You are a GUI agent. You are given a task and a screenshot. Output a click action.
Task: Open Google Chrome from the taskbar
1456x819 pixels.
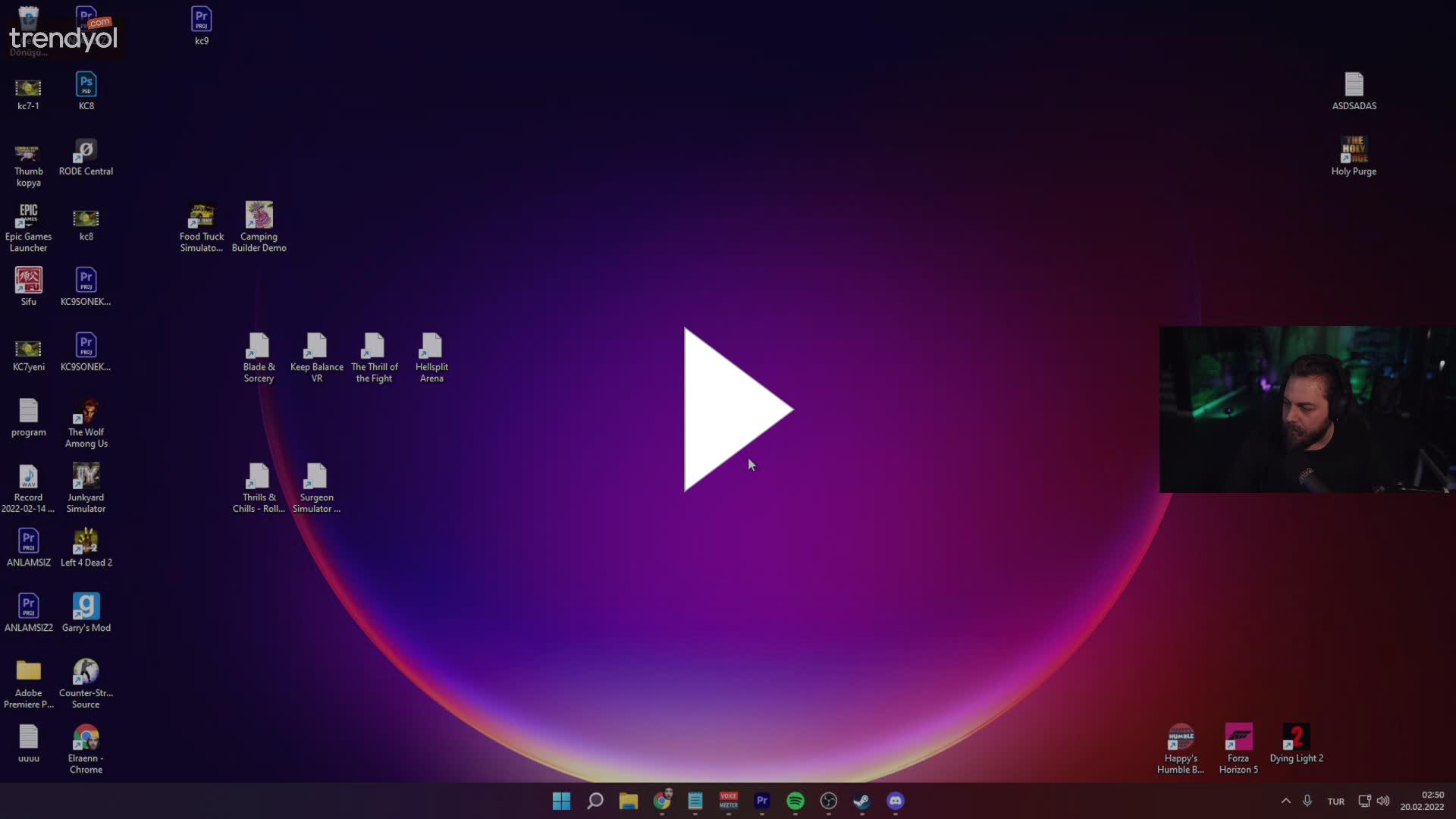point(662,802)
